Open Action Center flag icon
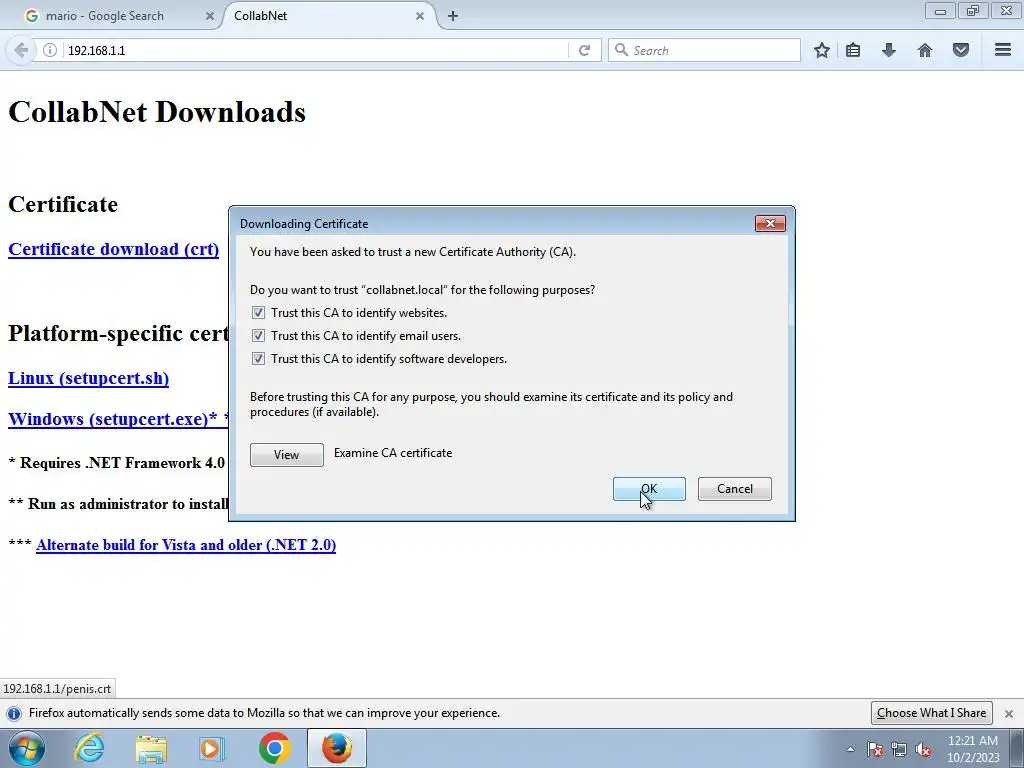1024x768 pixels. click(x=875, y=749)
